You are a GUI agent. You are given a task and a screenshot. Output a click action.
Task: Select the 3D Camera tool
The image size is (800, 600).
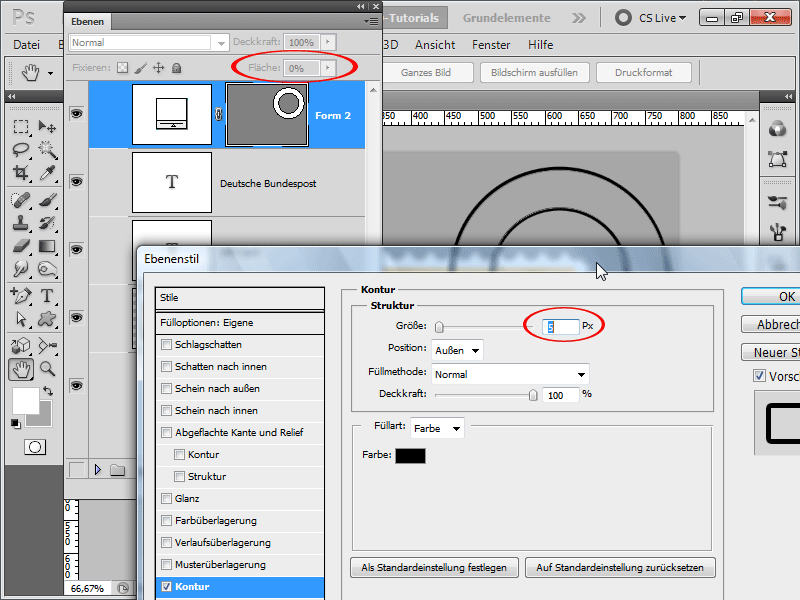pos(47,345)
